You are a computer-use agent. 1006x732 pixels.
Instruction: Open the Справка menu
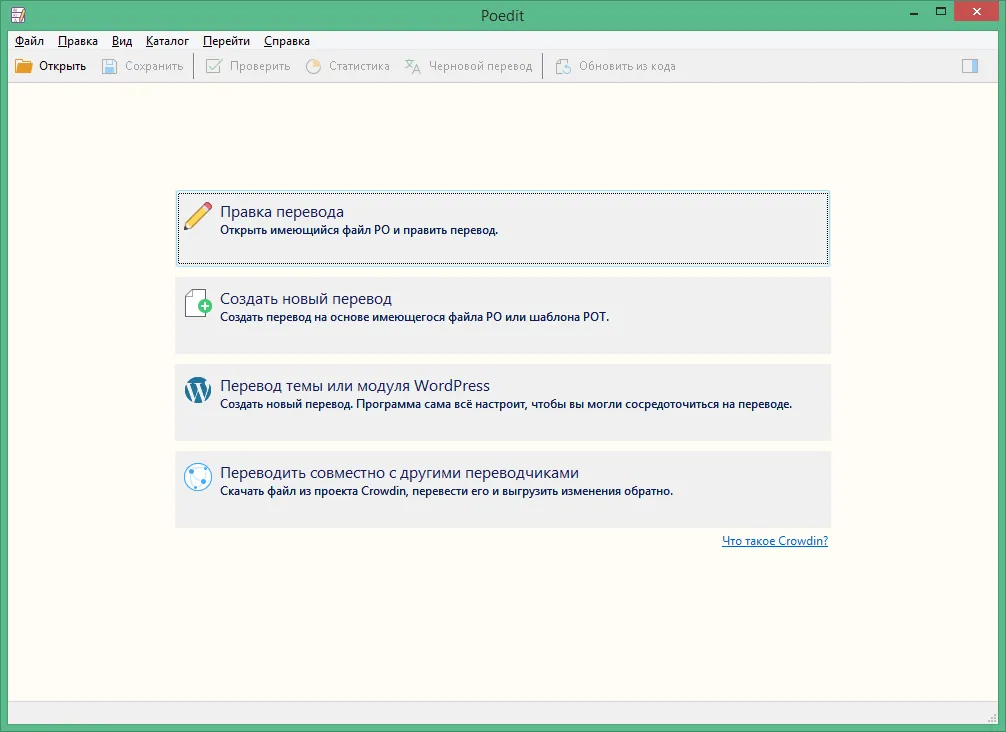coord(287,41)
